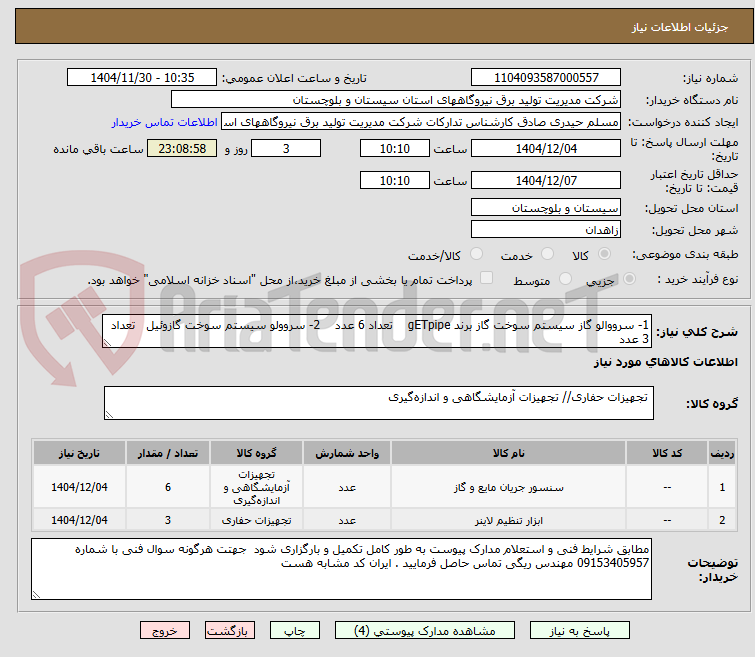Select the کالا/خدمت radio button
This screenshot has height=657, width=755.
477,254
